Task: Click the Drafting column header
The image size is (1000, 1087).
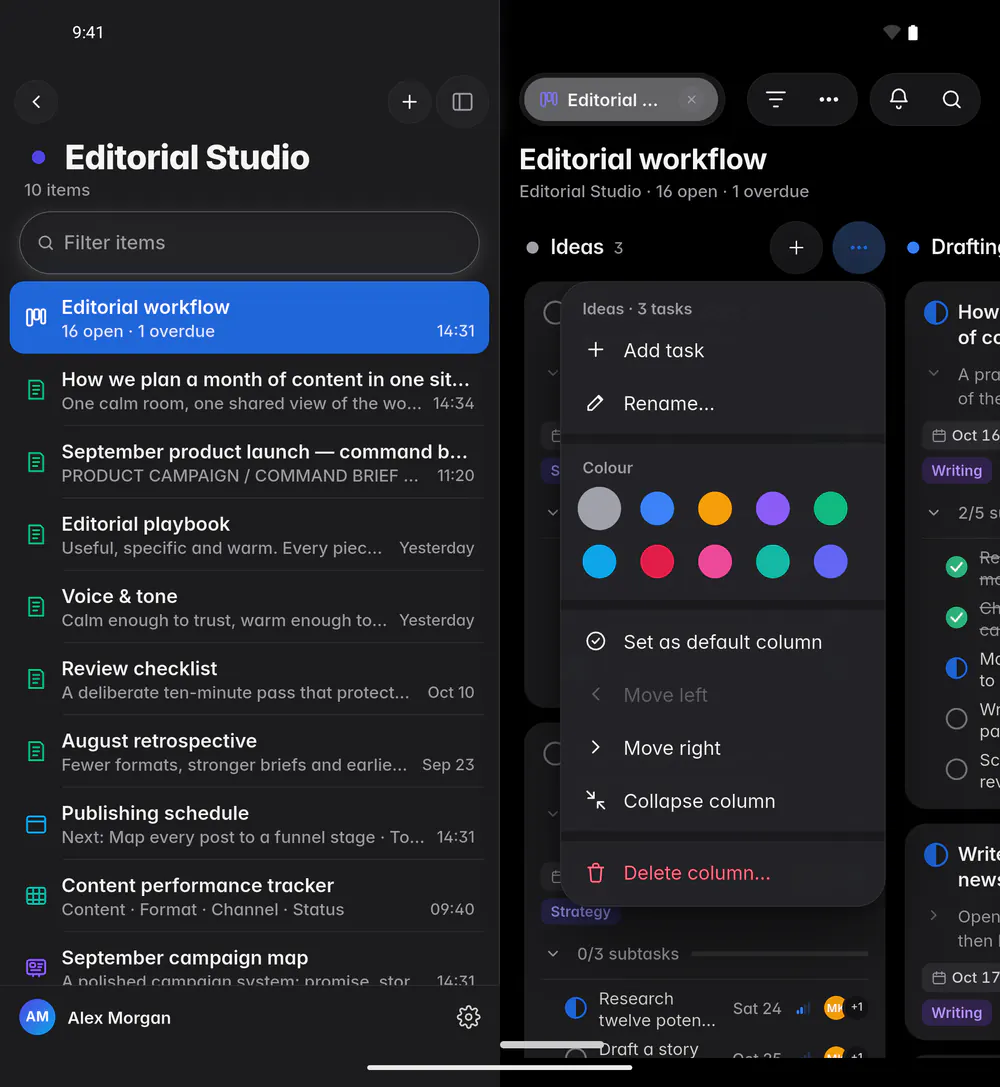Action: click(965, 247)
